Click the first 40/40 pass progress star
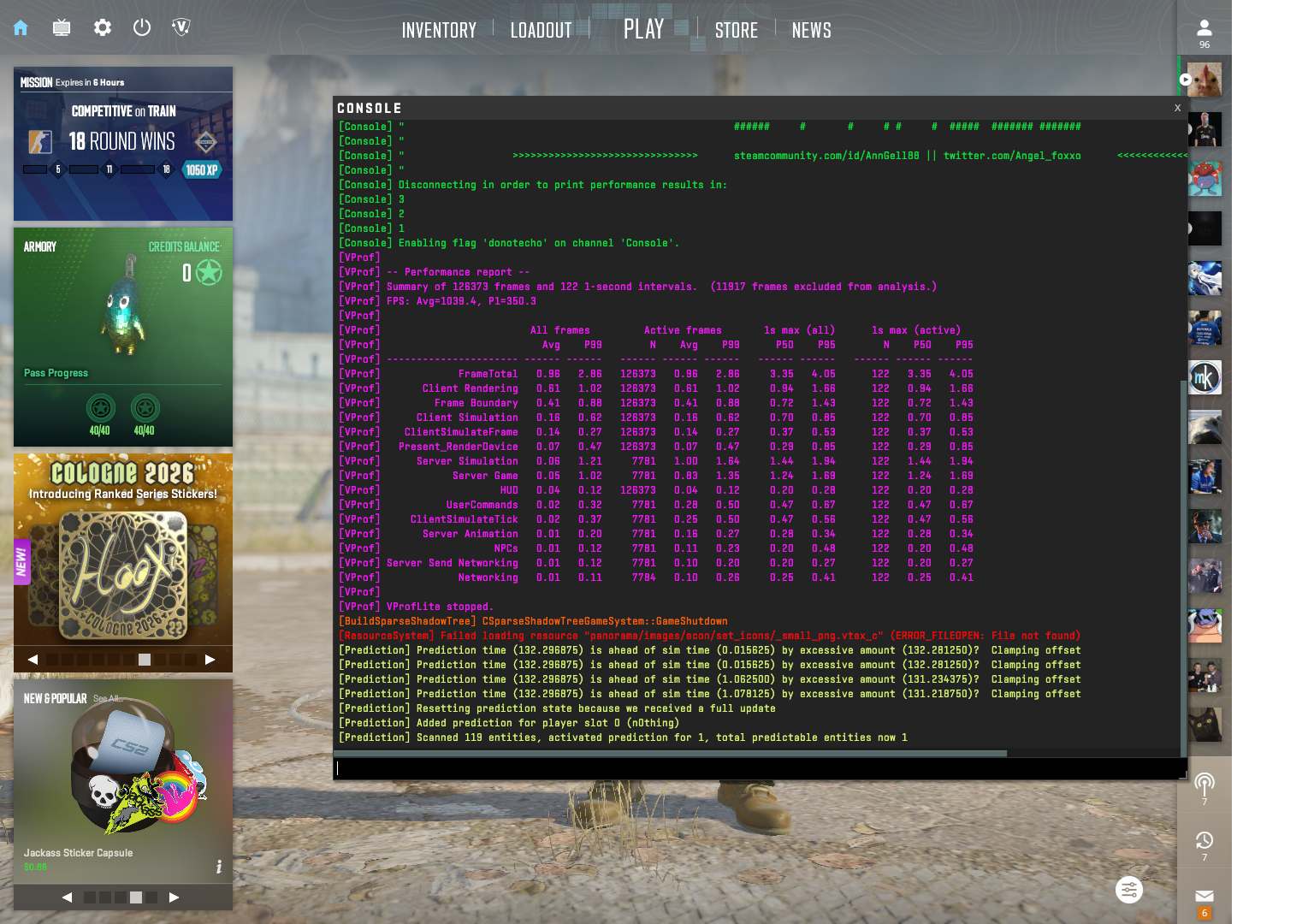The height and width of the screenshot is (924, 1314). [x=100, y=408]
